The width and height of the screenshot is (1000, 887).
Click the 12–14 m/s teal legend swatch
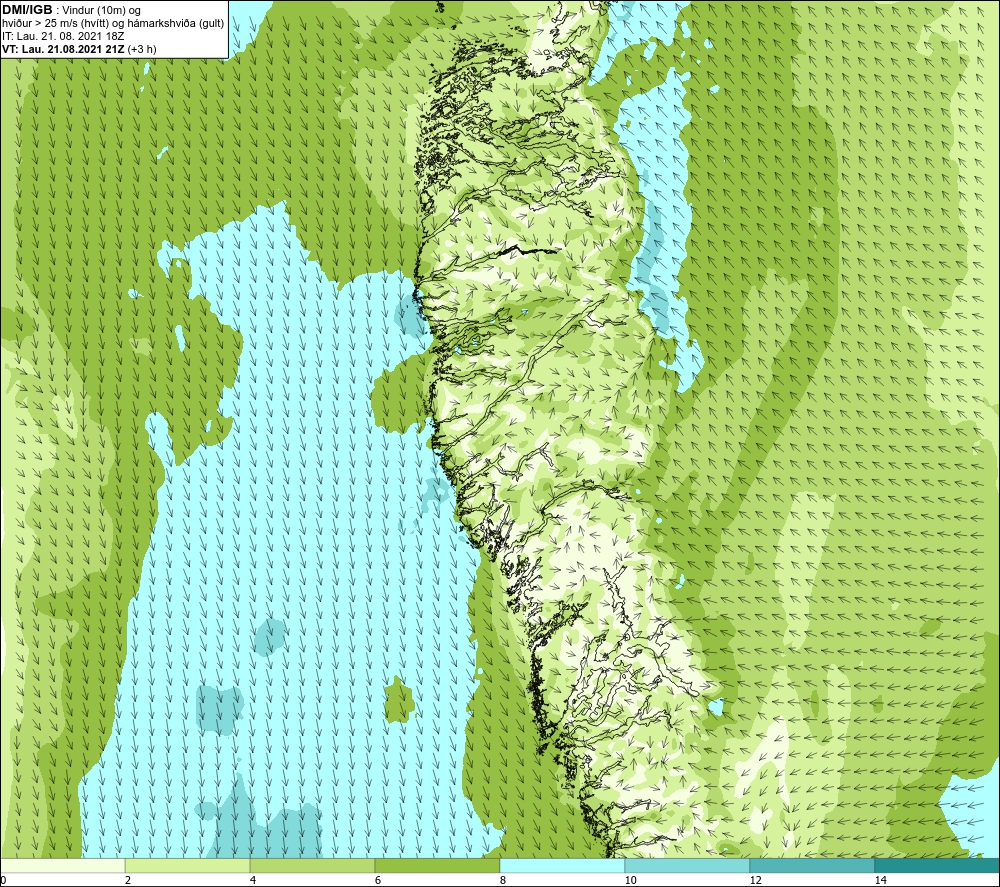(x=812, y=866)
